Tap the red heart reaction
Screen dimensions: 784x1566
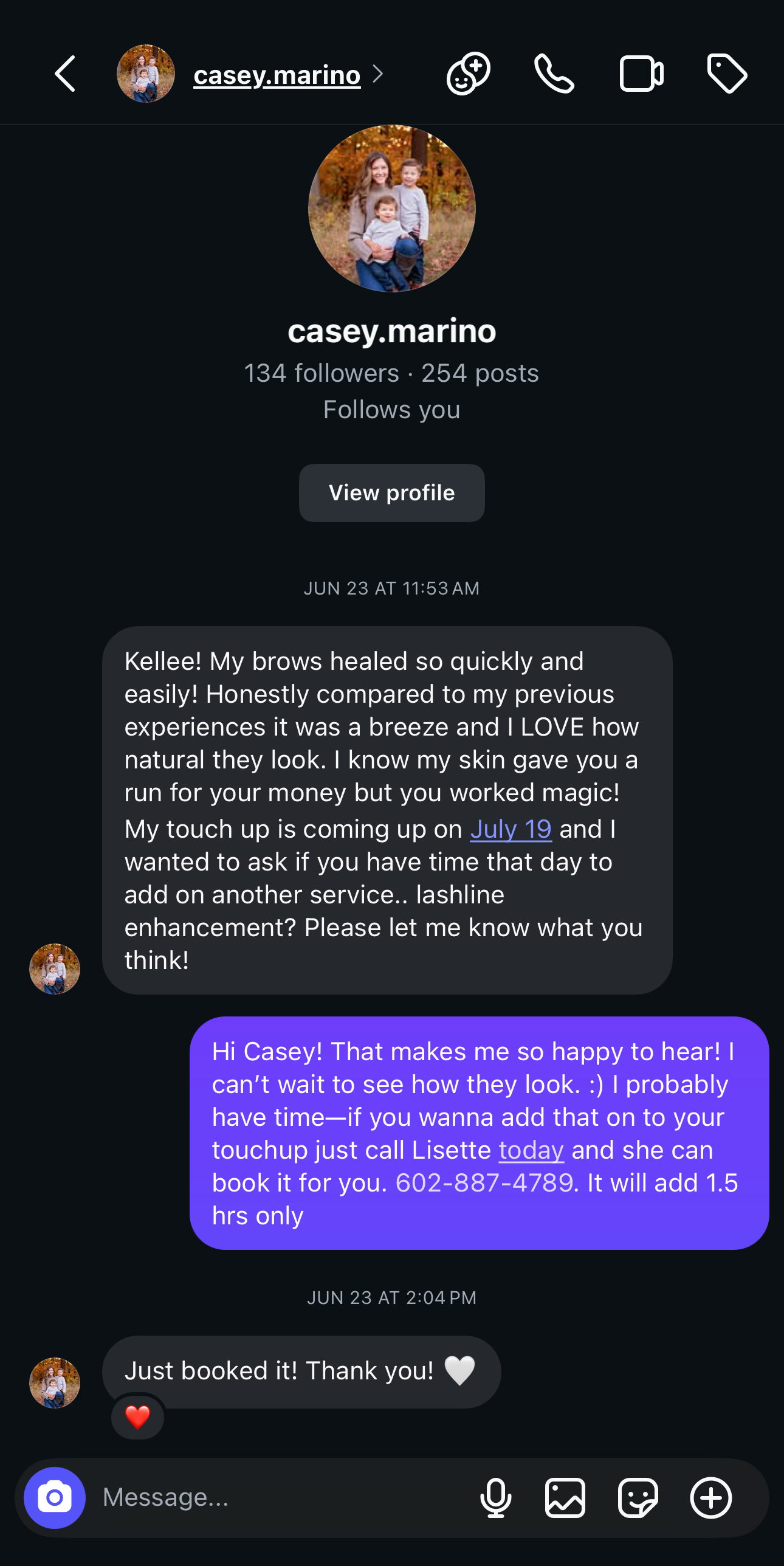[x=137, y=1418]
